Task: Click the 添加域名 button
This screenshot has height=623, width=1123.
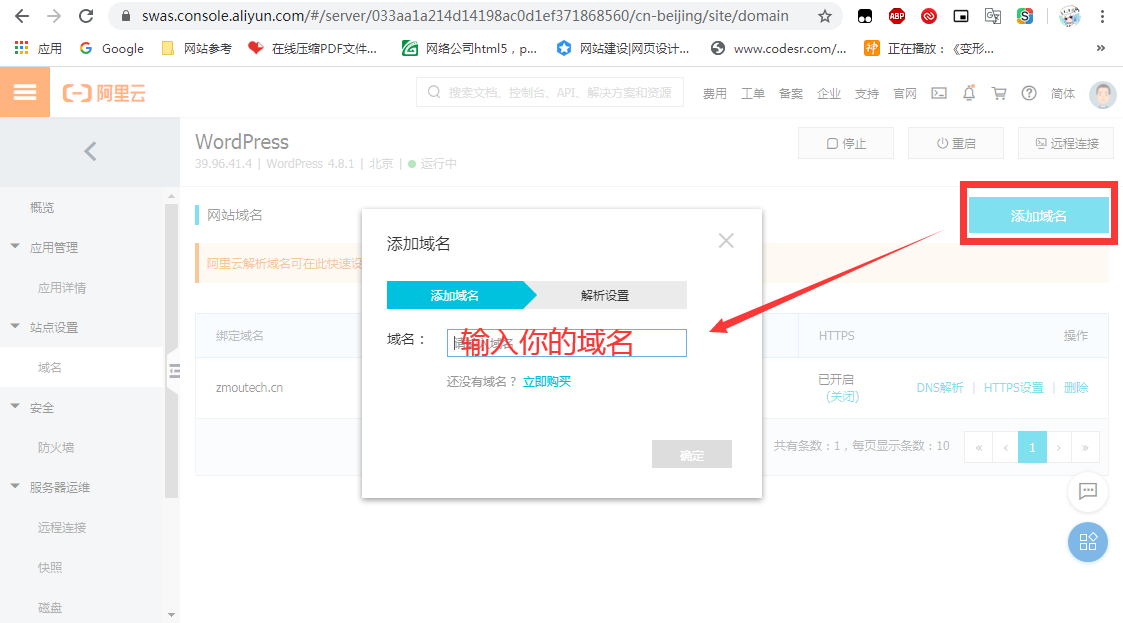Action: coord(1038,216)
